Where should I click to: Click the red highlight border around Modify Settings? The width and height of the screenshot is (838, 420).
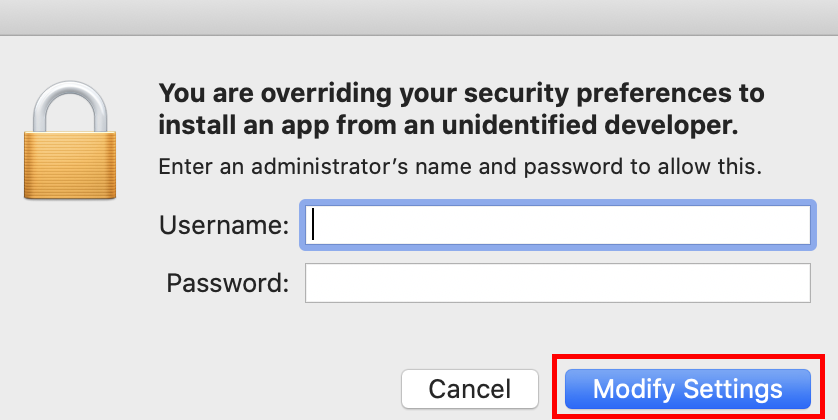pyautogui.click(x=689, y=356)
